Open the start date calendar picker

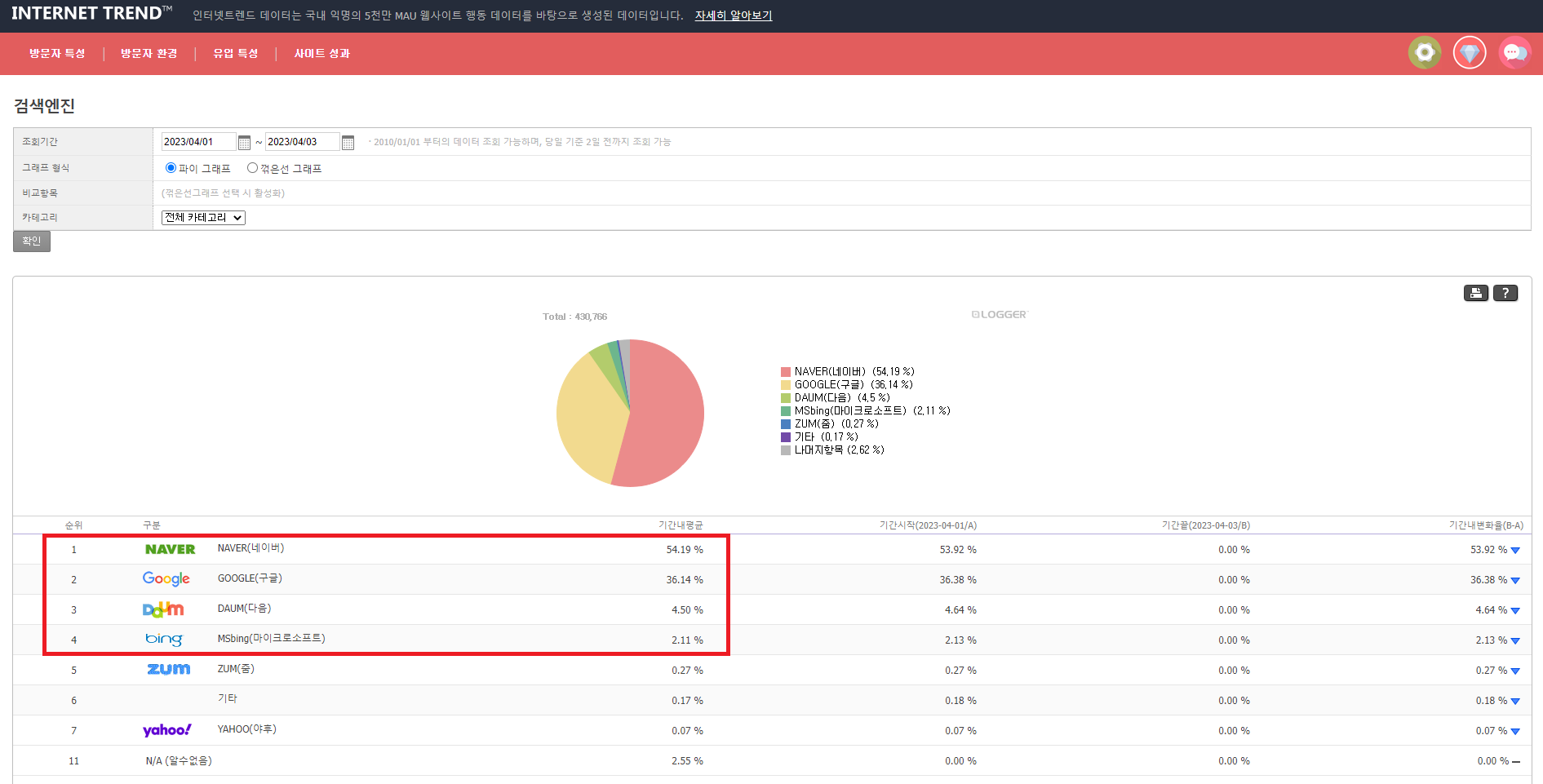click(x=244, y=143)
